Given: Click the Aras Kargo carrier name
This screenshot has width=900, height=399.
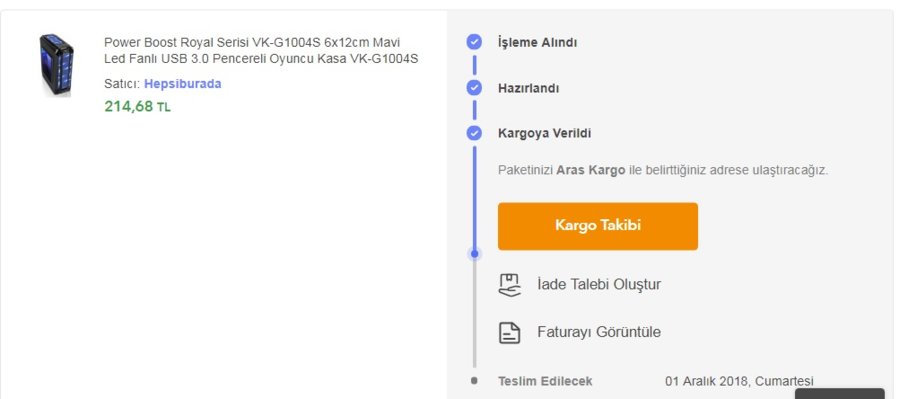Looking at the screenshot, I should (591, 171).
